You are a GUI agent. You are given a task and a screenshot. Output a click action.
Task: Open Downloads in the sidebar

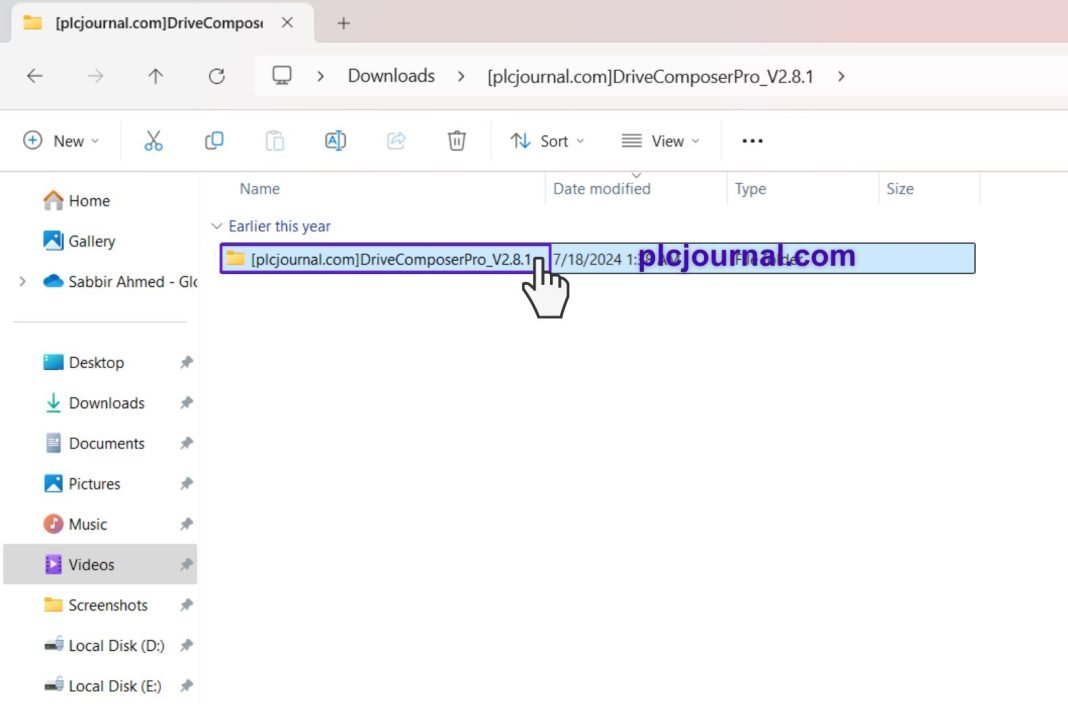[x=106, y=403]
